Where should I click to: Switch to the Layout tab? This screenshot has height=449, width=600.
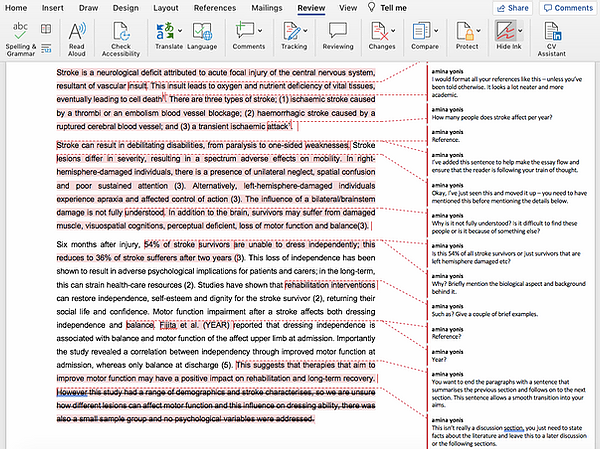[166, 8]
